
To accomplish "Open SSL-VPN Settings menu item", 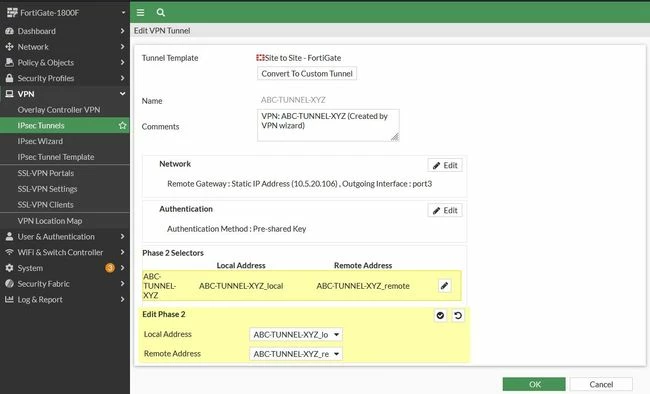I will tap(65, 189).
